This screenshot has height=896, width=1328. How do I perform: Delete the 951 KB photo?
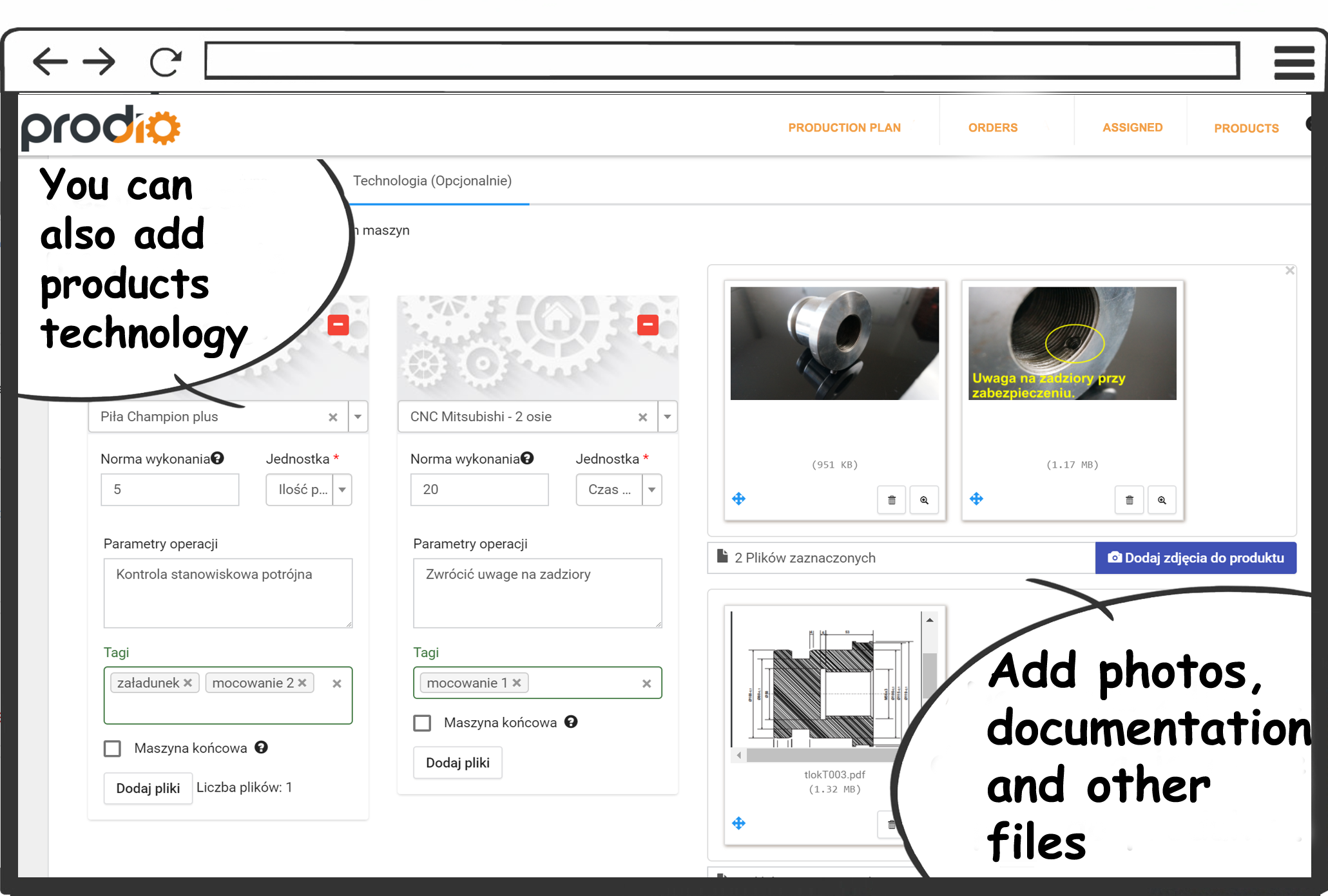coord(892,500)
